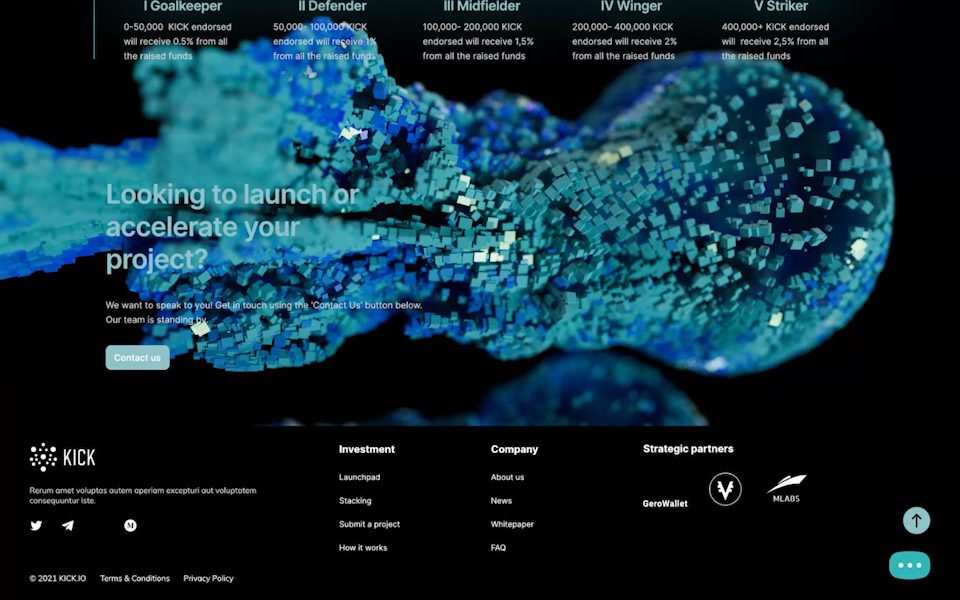Click the 'V Striker' tier heading
Viewport: 960px width, 600px height.
[x=781, y=6]
